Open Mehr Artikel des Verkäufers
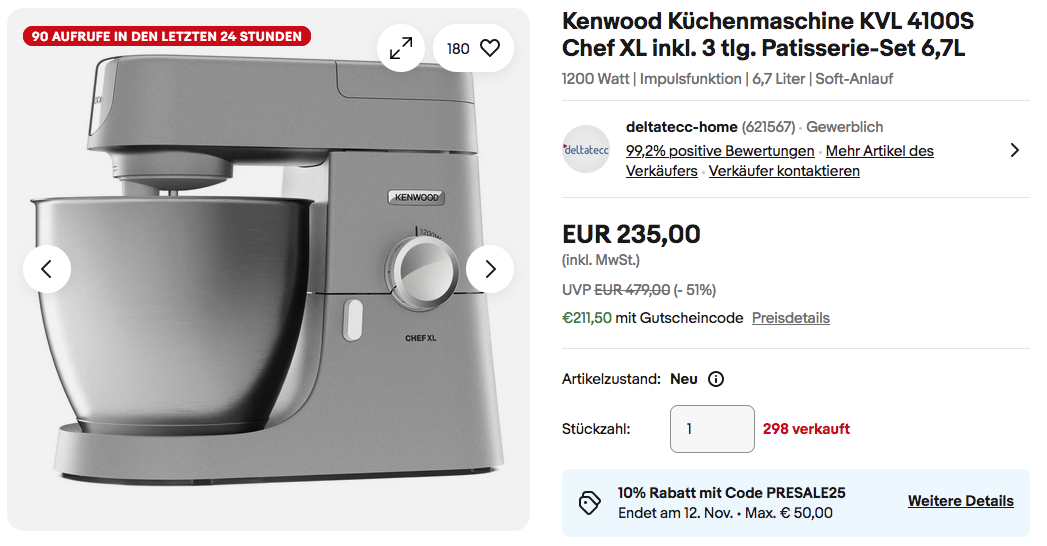This screenshot has height=546, width=1047. click(x=880, y=151)
